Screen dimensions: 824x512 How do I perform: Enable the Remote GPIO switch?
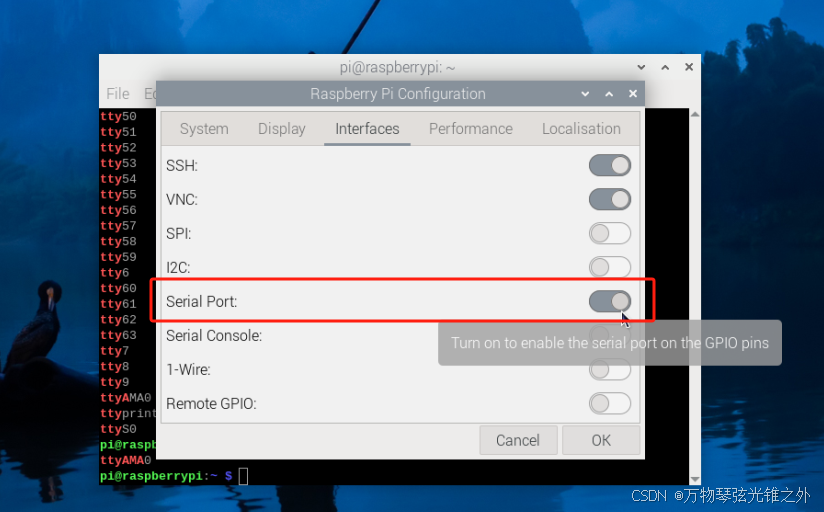(x=610, y=404)
